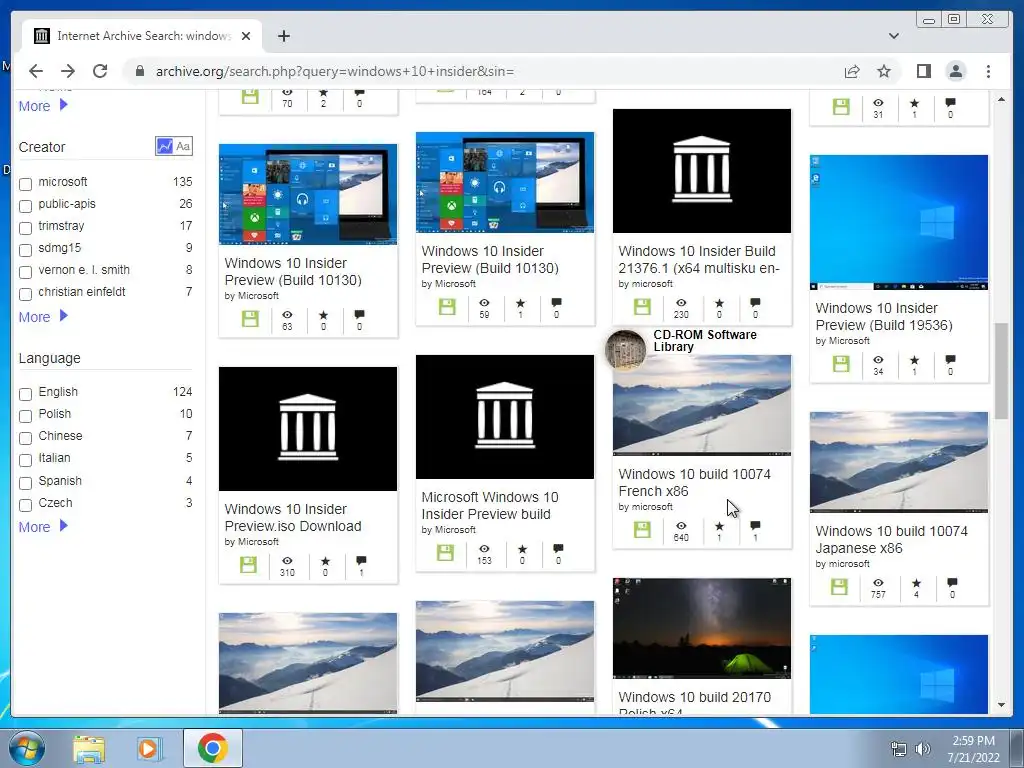Enable the English language filter

click(25, 394)
